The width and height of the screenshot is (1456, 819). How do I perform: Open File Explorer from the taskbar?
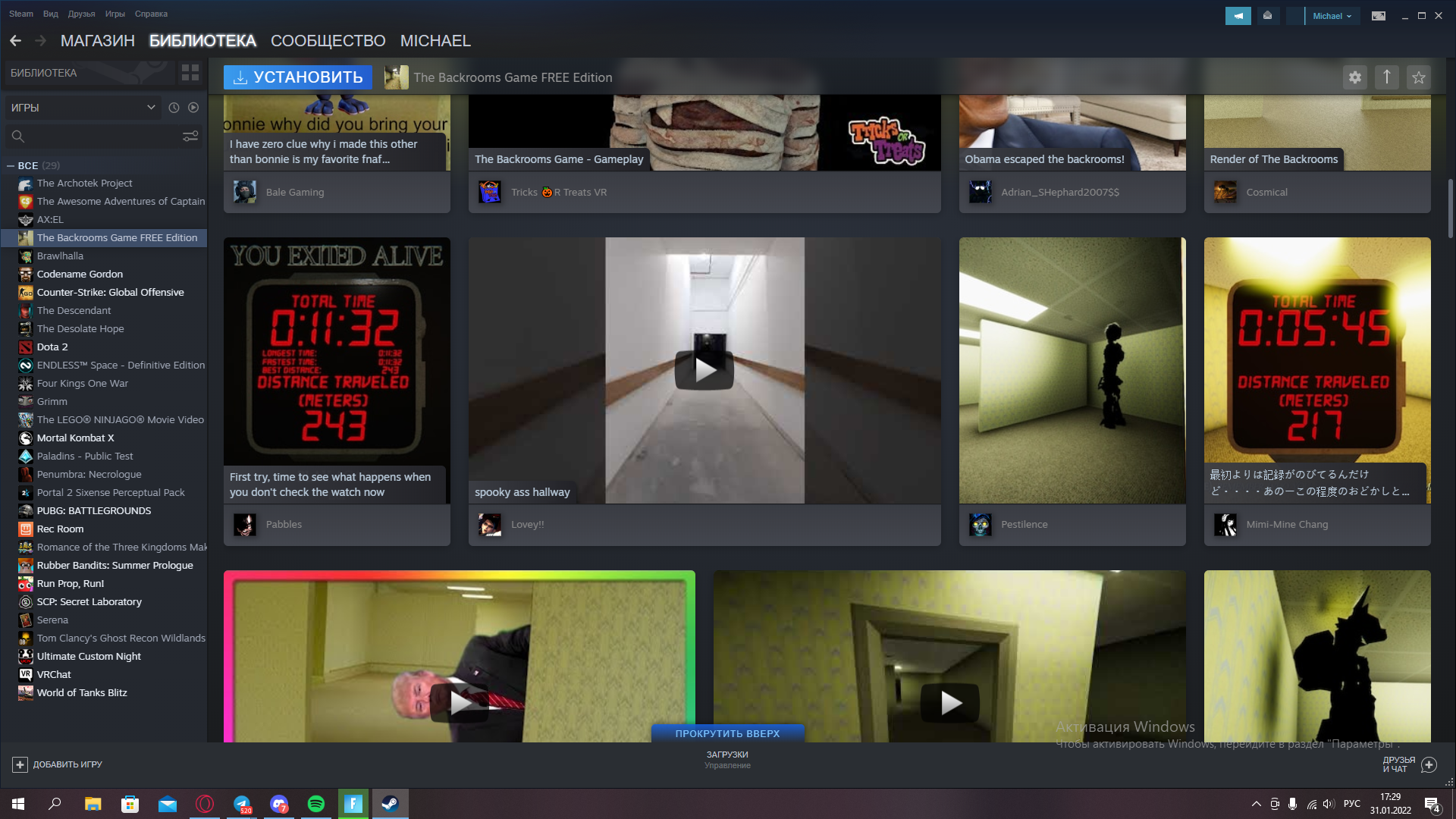tap(93, 804)
